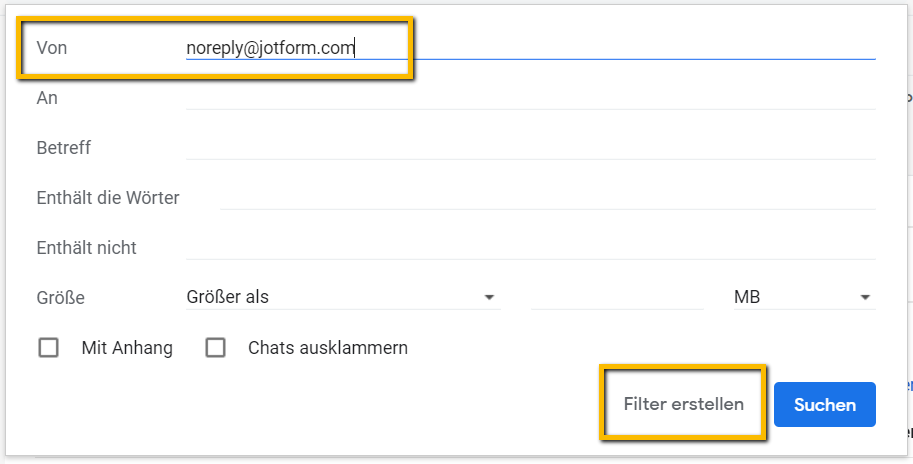Click the Enthält die Wörter text field

pos(547,197)
